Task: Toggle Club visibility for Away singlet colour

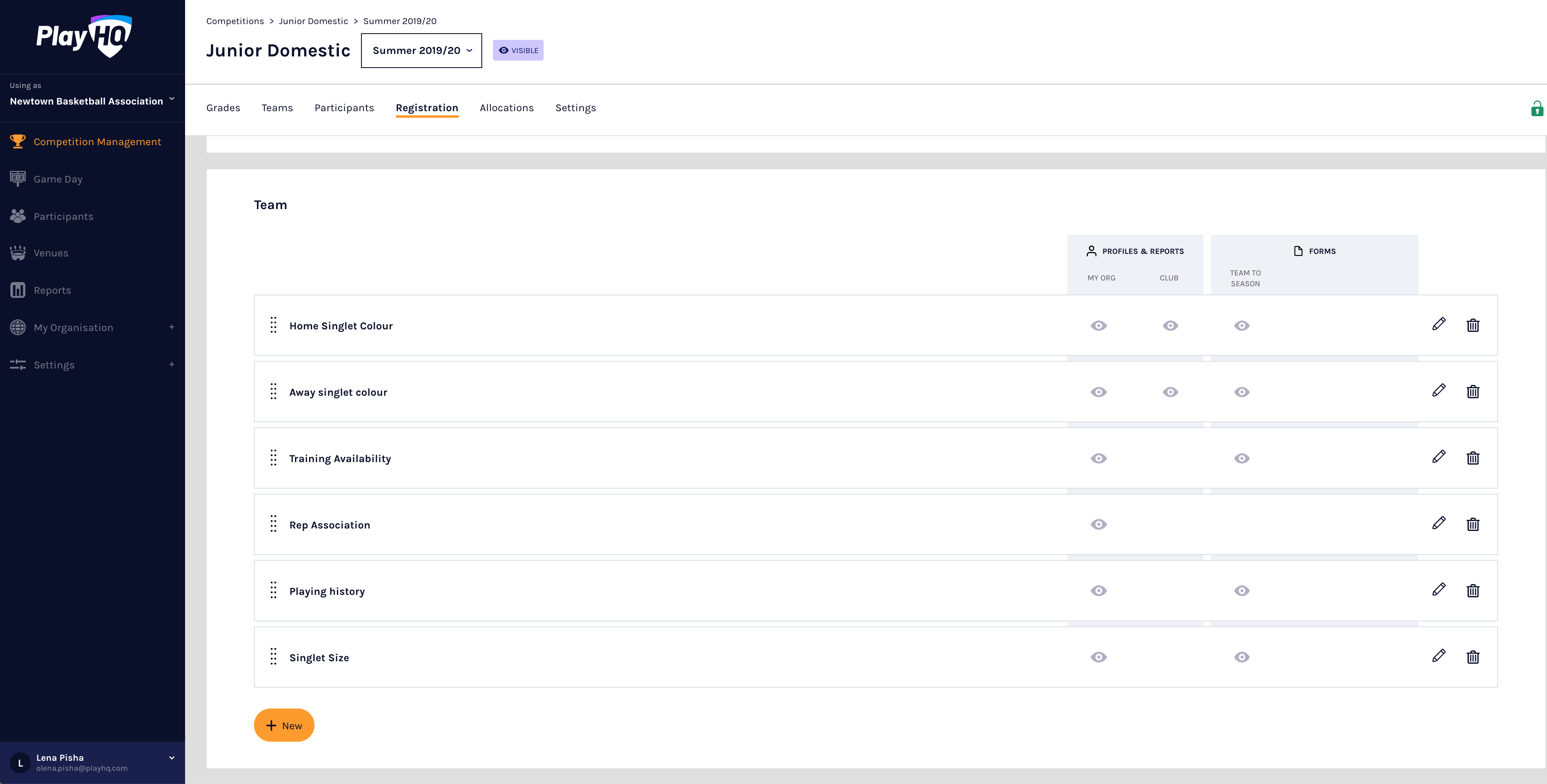Action: 1170,392
